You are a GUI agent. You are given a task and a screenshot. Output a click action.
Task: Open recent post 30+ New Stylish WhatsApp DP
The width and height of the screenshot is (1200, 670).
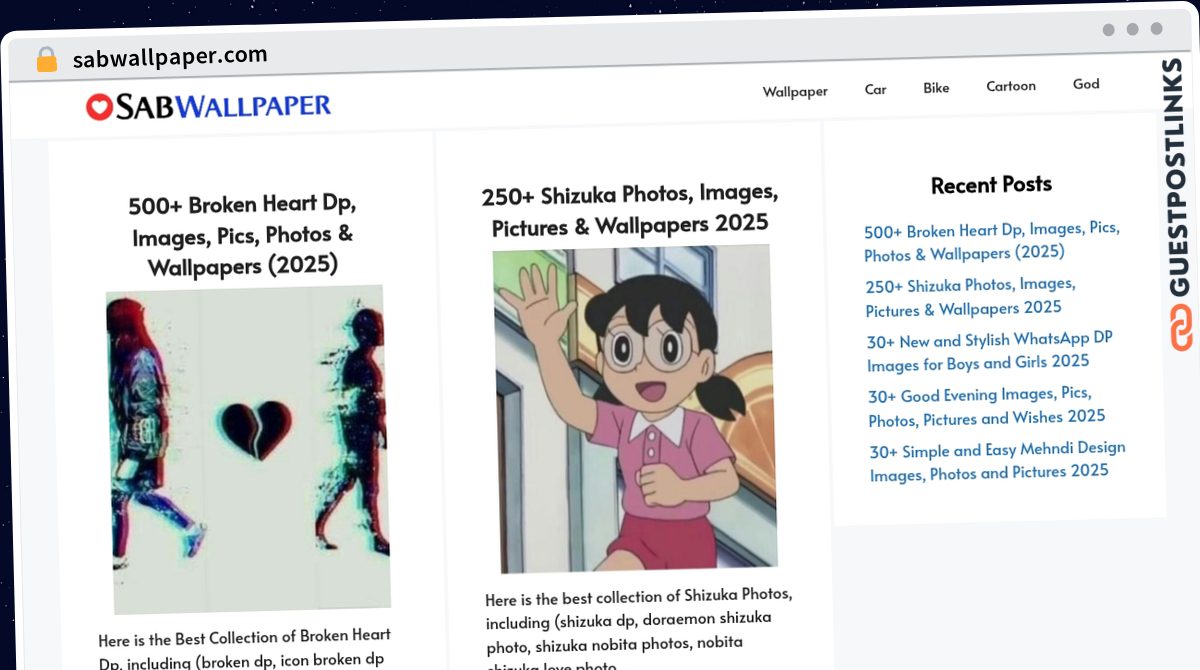coord(990,351)
